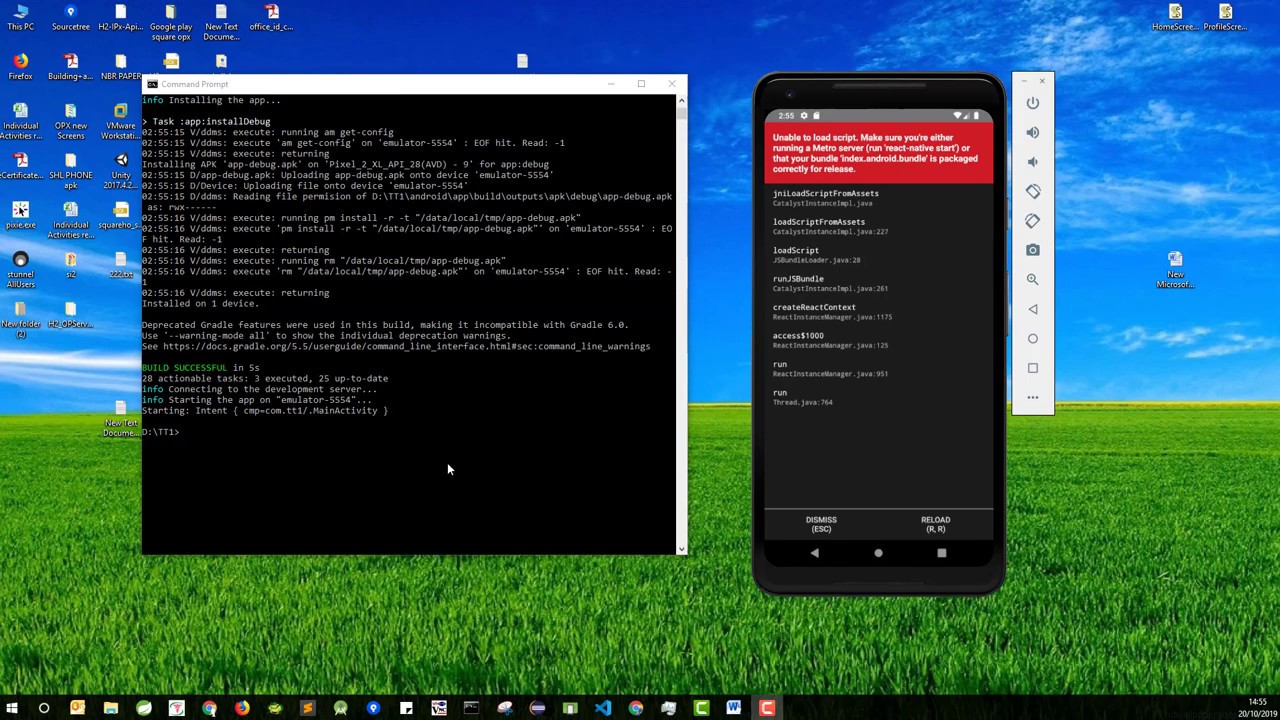Rotate the emulator left
1280x720 pixels.
(1033, 191)
